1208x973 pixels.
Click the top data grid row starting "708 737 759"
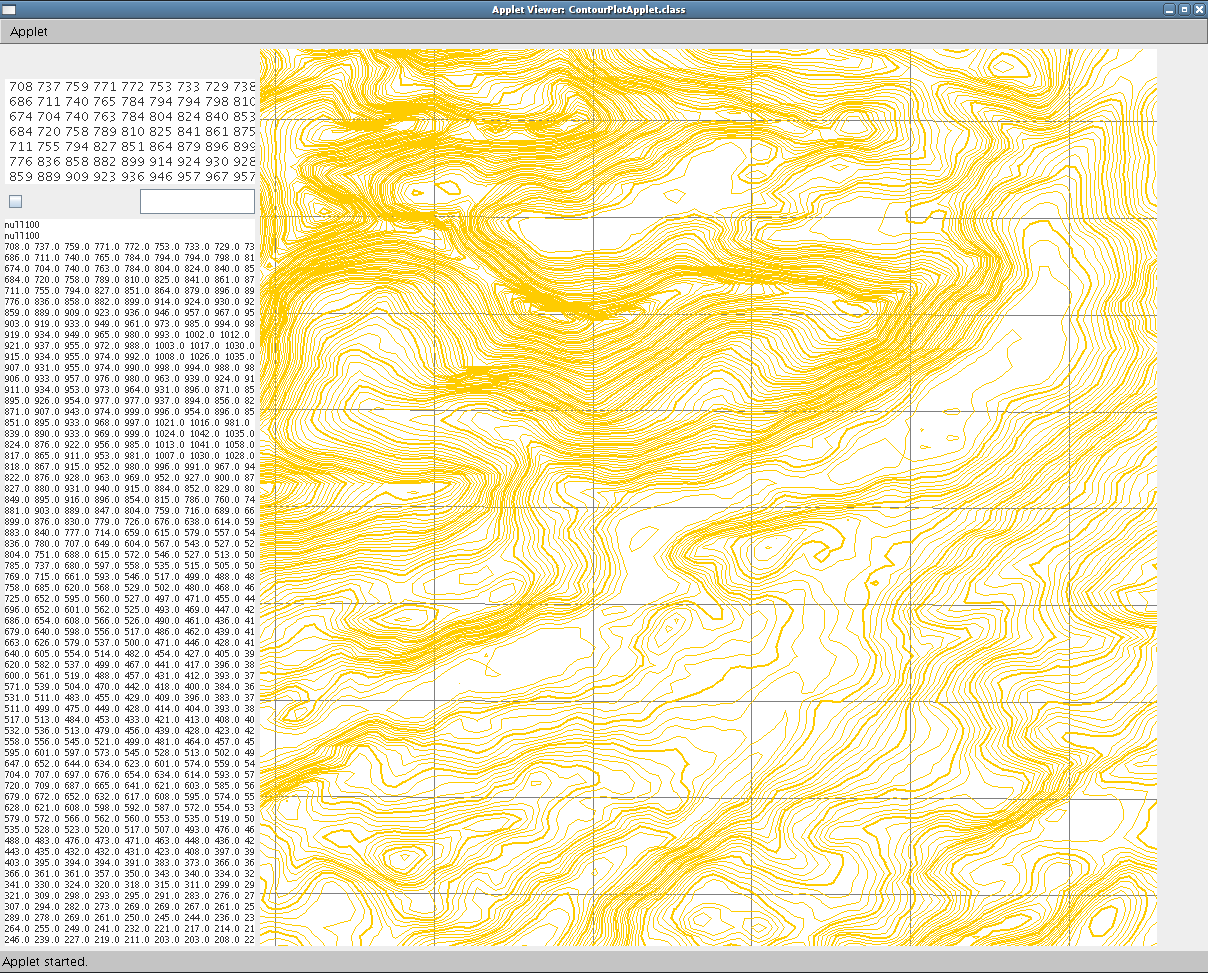coord(131,87)
